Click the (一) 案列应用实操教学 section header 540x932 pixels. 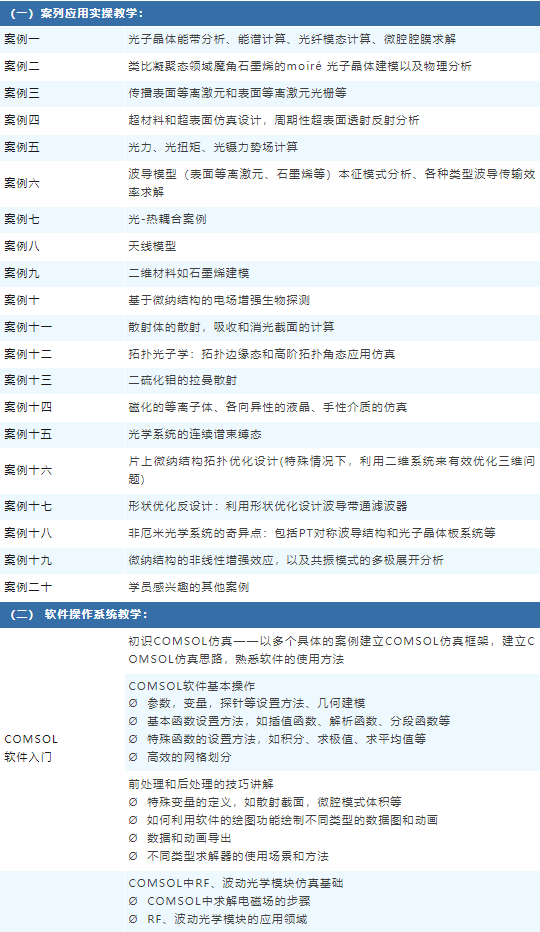tap(270, 13)
